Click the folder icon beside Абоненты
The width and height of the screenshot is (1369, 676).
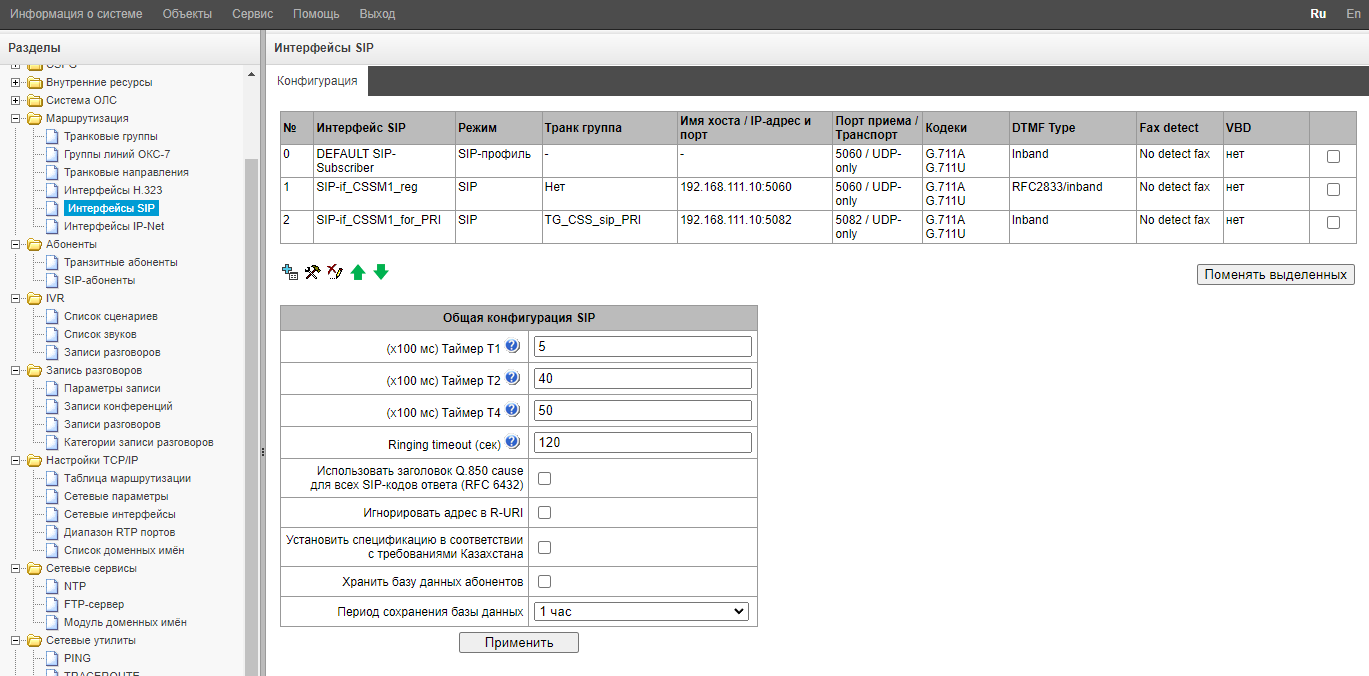[x=35, y=244]
